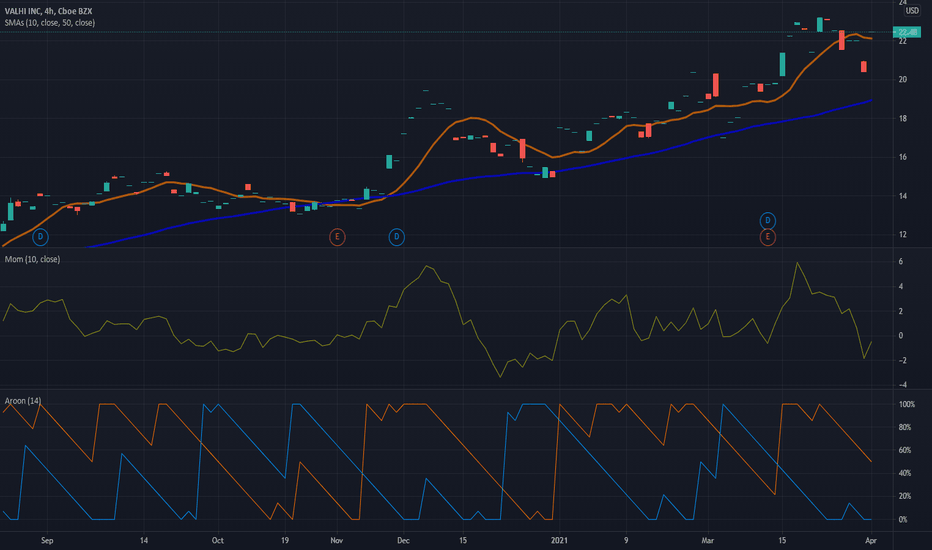The image size is (932, 550).
Task: Click the 40% Aroon axis label
Action: [x=905, y=474]
